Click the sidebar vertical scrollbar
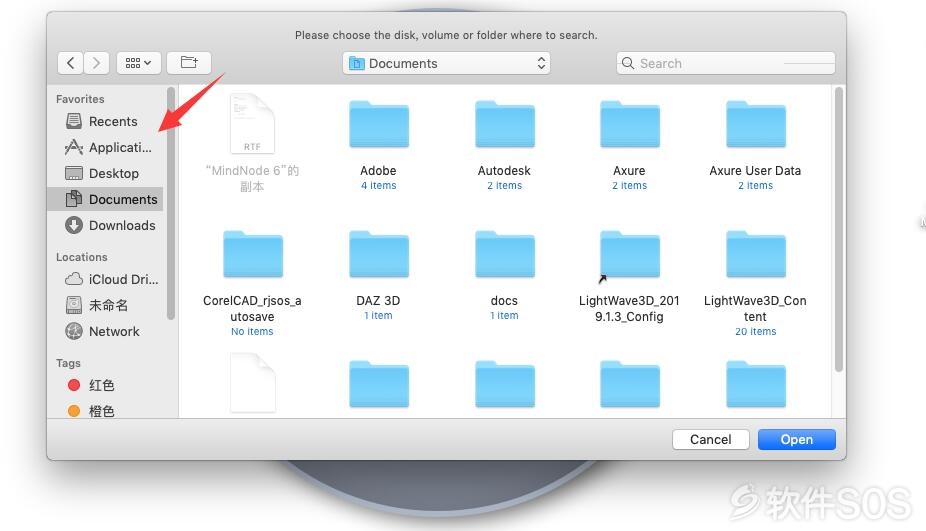 click(171, 203)
